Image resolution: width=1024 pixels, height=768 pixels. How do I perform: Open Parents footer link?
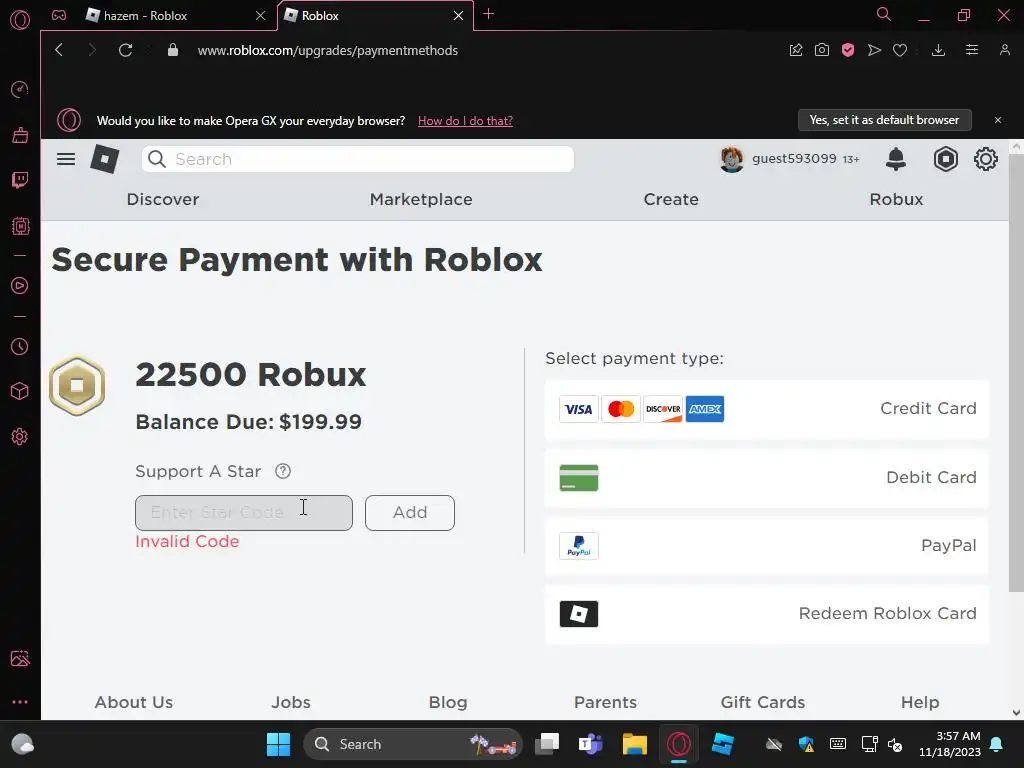[605, 702]
